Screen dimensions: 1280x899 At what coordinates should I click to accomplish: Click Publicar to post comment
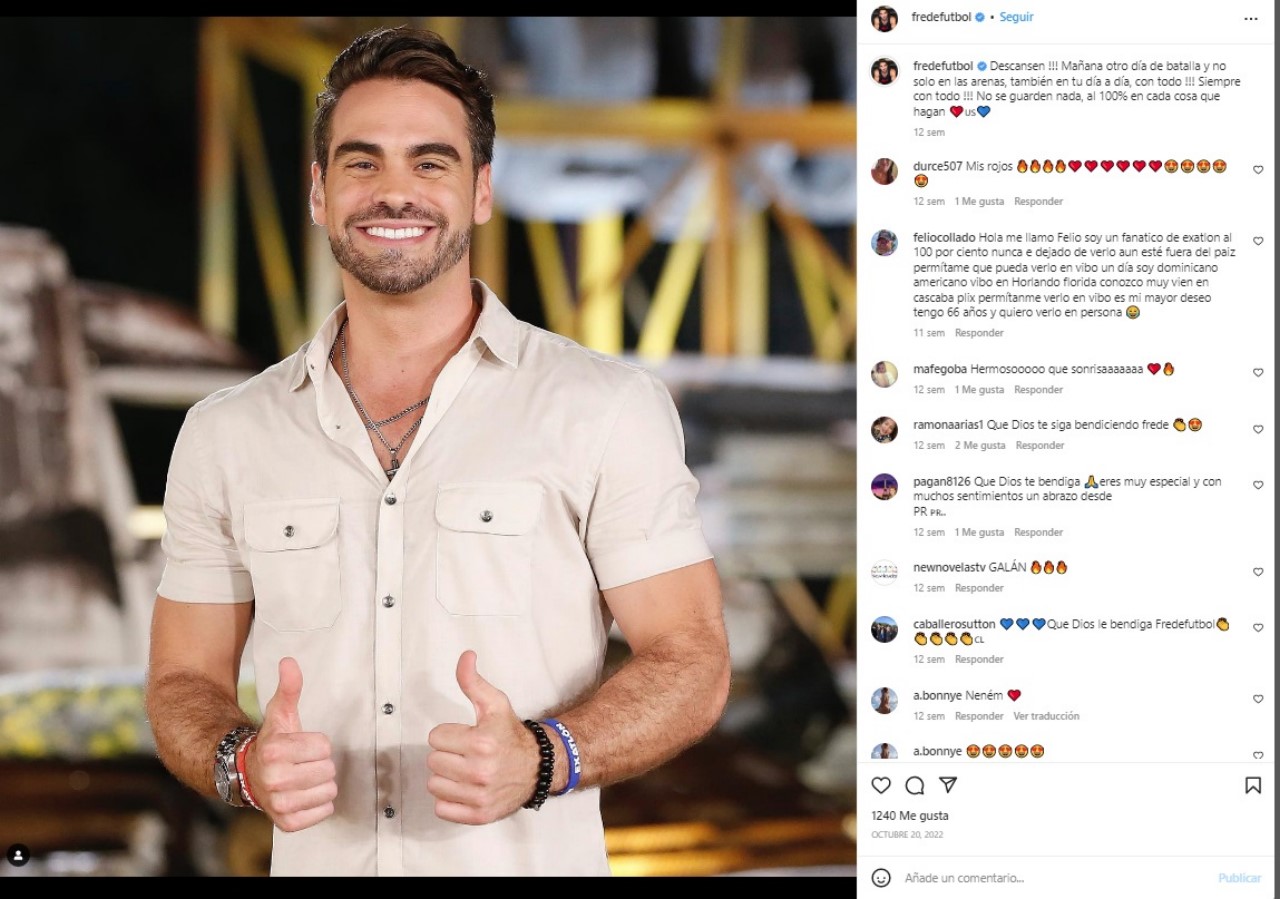tap(1239, 878)
